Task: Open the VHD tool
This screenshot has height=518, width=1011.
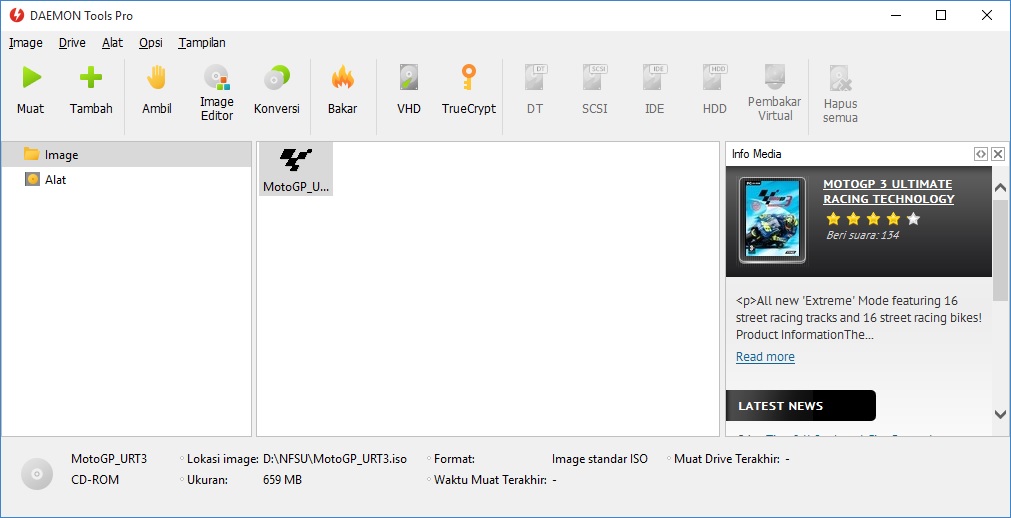Action: point(409,77)
